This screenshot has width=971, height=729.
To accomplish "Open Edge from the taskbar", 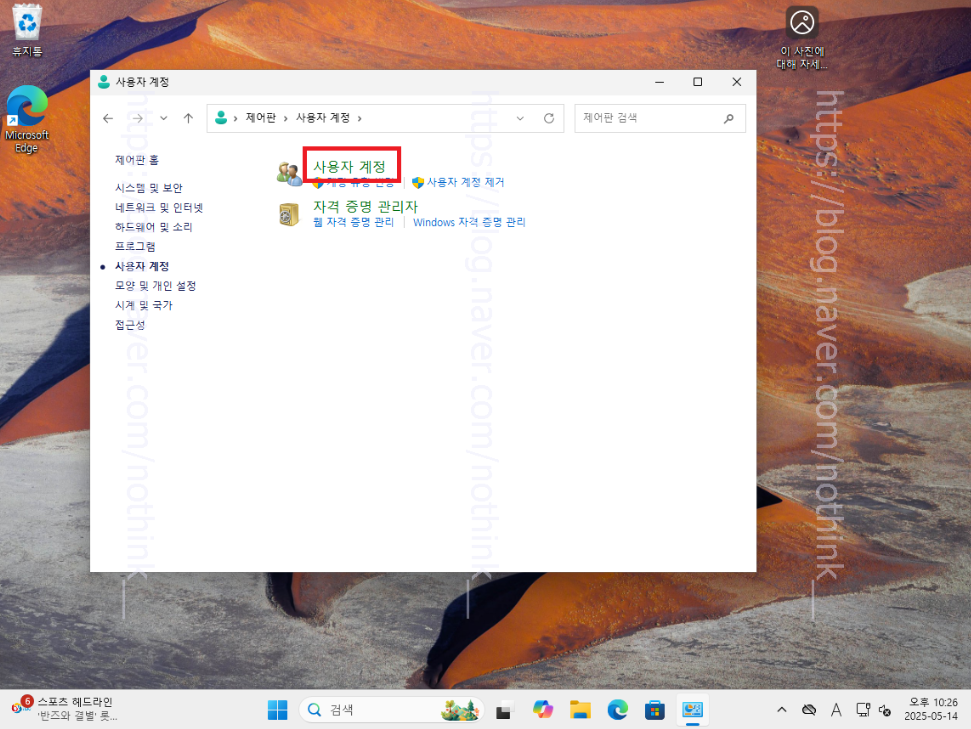I will (x=617, y=710).
